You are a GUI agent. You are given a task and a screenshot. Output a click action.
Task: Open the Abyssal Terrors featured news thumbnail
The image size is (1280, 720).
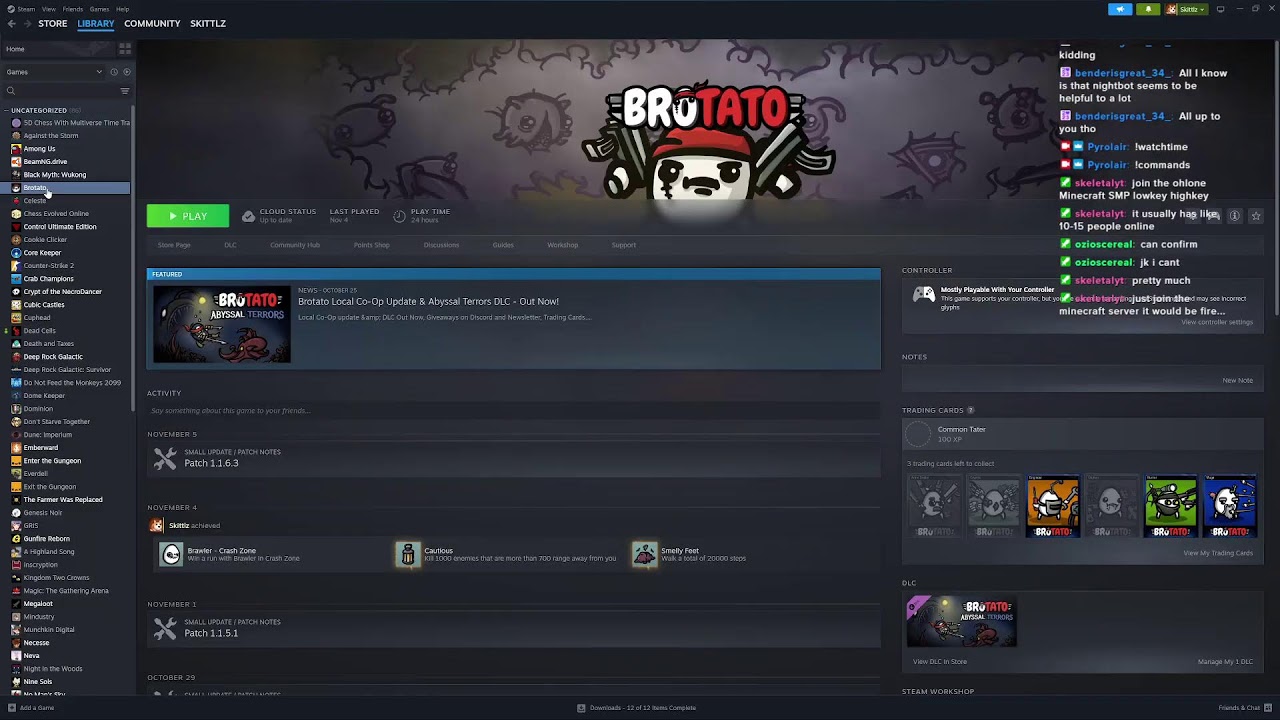pyautogui.click(x=222, y=325)
